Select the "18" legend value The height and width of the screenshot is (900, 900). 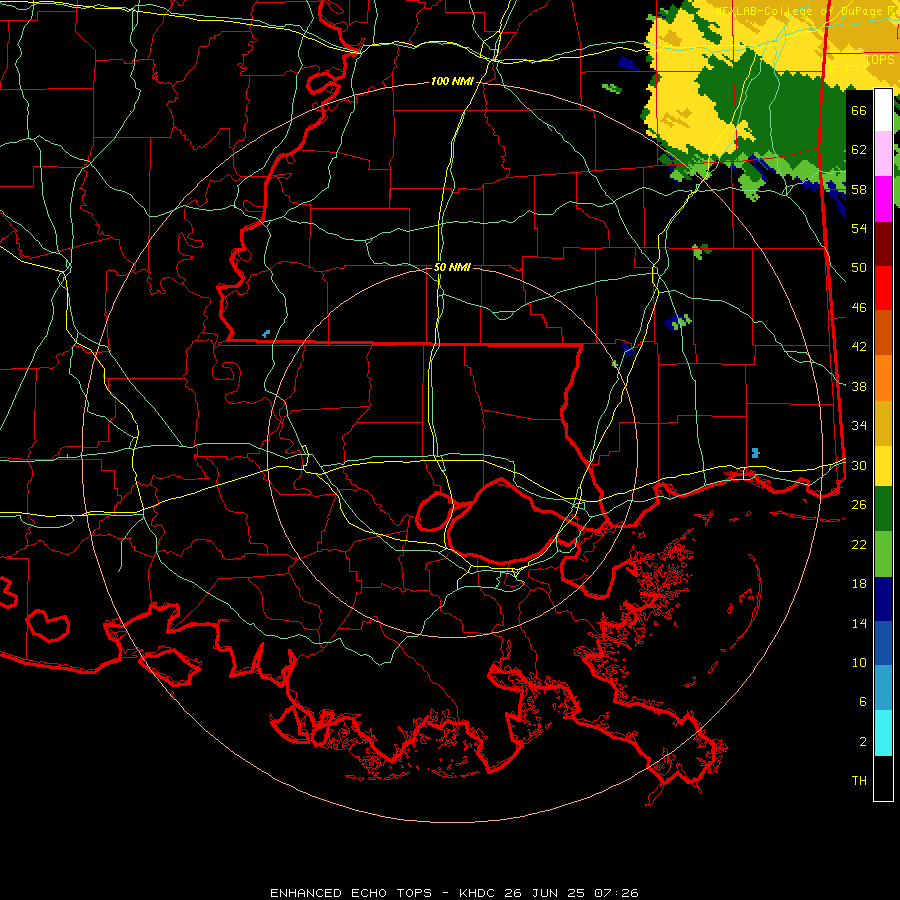click(x=859, y=584)
